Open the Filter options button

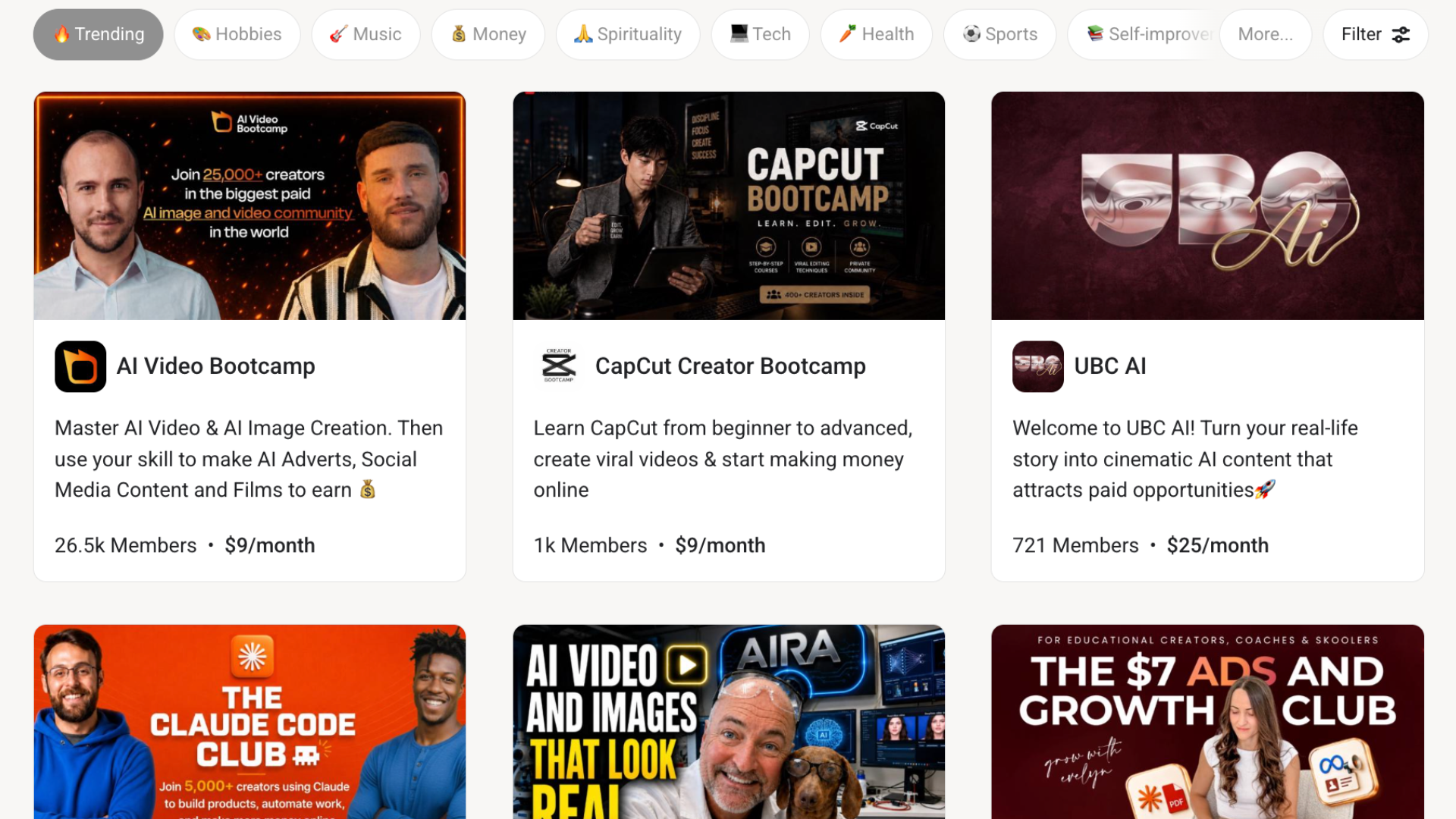pos(1376,34)
